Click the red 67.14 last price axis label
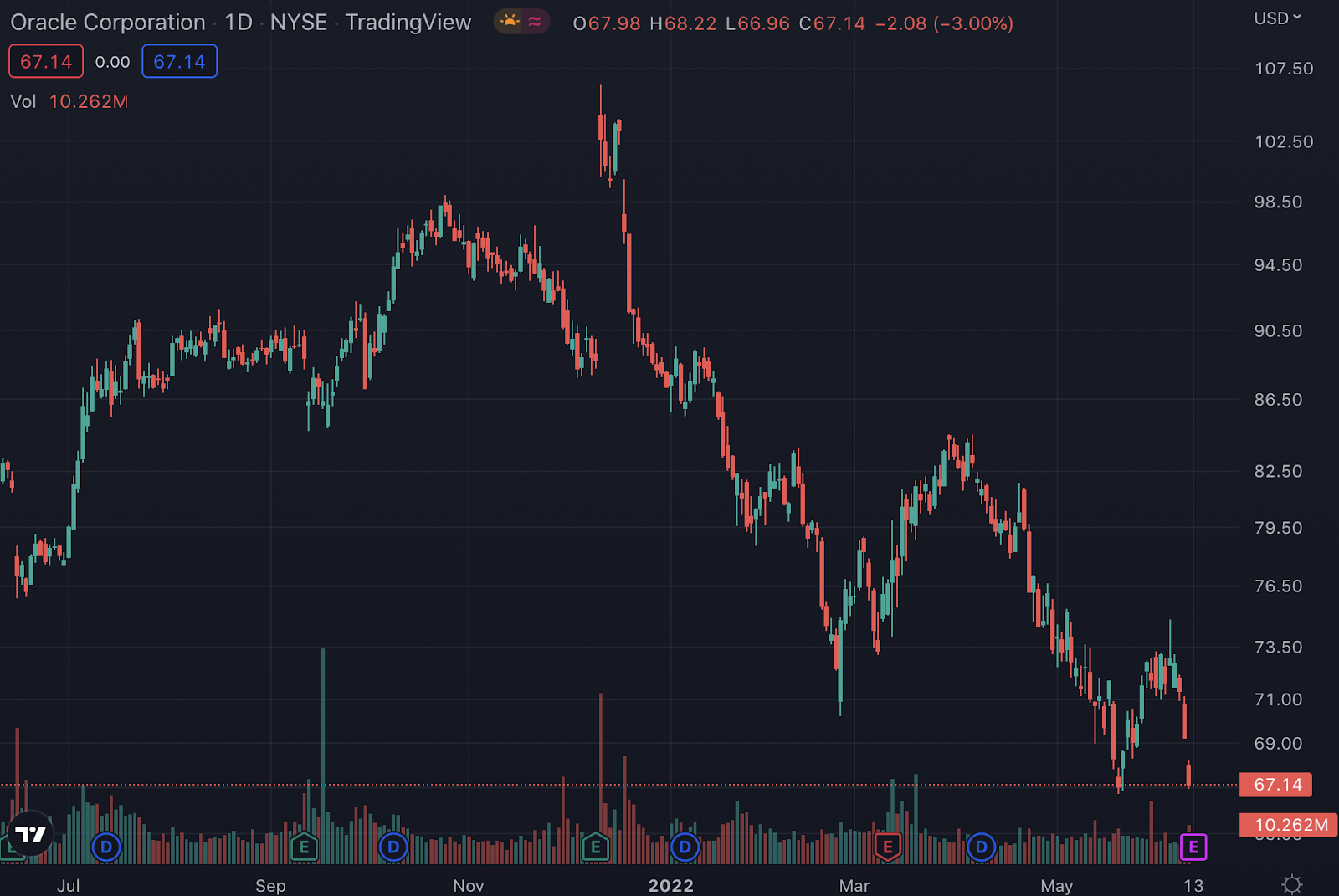Screen dimensions: 1339x896 (x=1276, y=785)
